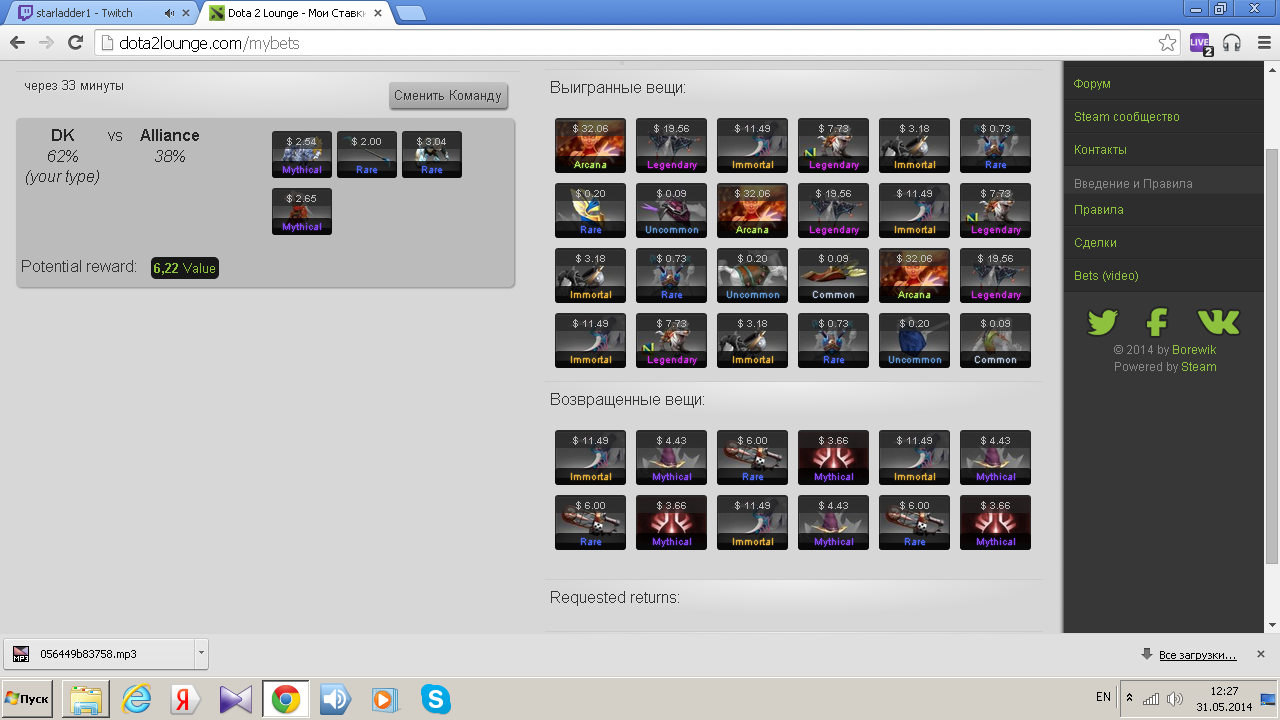Close the Dota 2 Lounge tab
Image resolution: width=1280 pixels, height=720 pixels.
(377, 14)
